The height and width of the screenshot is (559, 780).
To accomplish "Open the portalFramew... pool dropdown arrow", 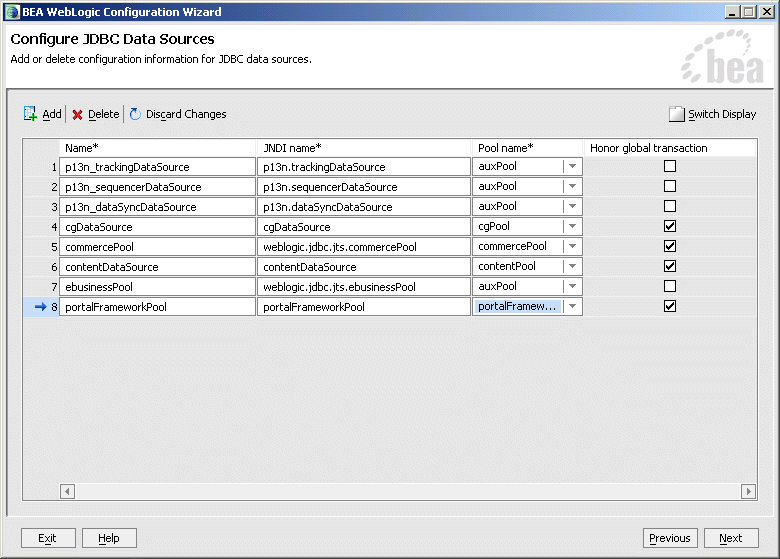I will point(573,306).
